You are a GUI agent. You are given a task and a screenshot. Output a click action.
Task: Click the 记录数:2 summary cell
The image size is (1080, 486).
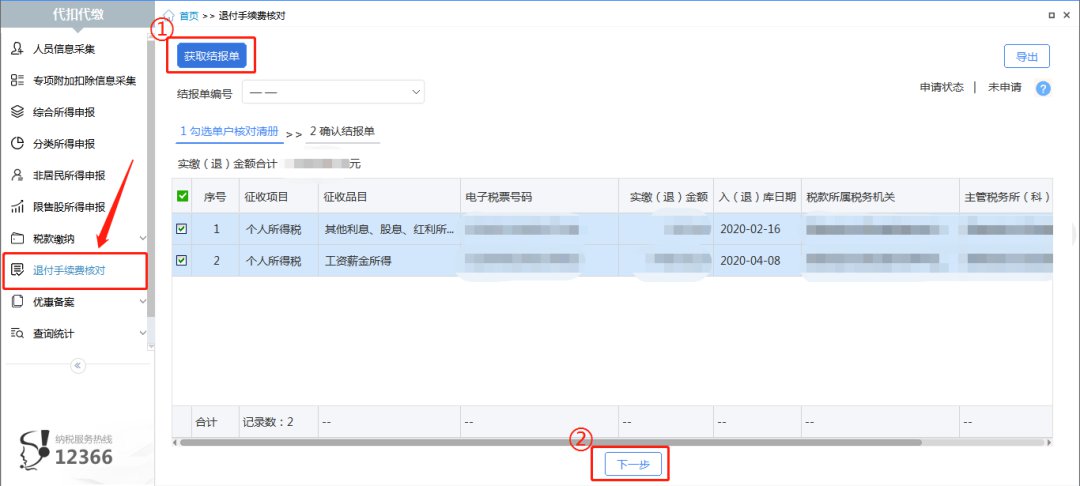coord(278,421)
